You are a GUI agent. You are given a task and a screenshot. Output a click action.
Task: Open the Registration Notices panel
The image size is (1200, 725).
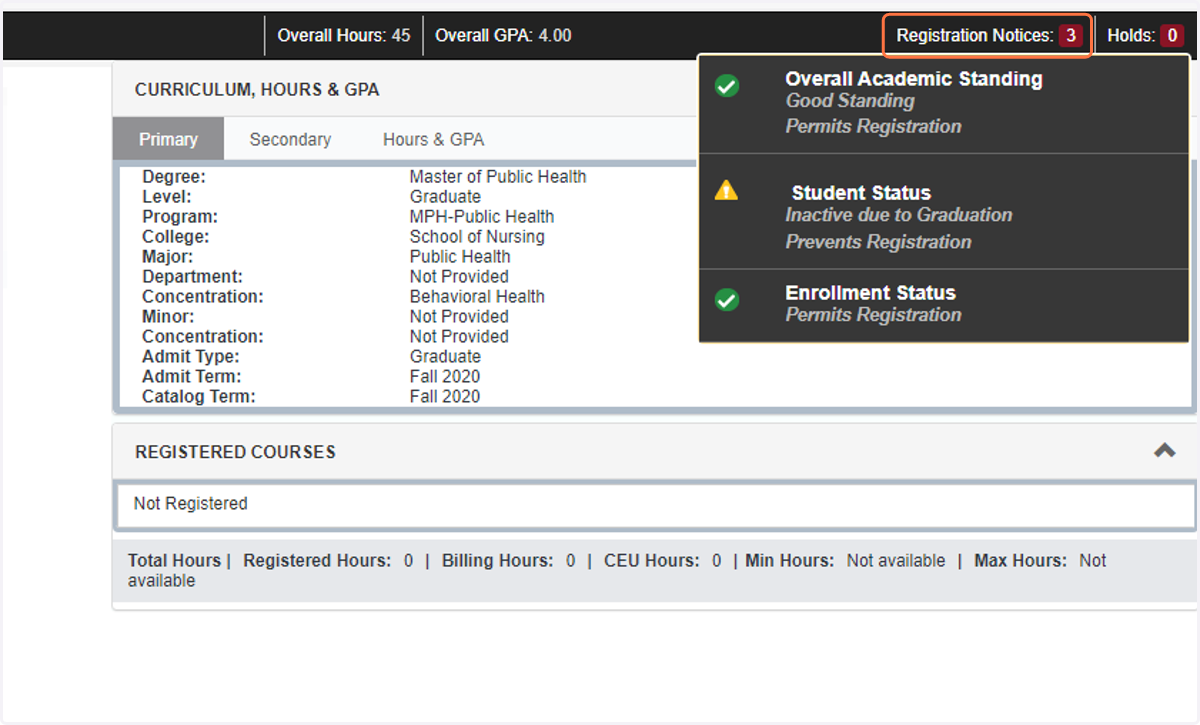pyautogui.click(x=987, y=36)
